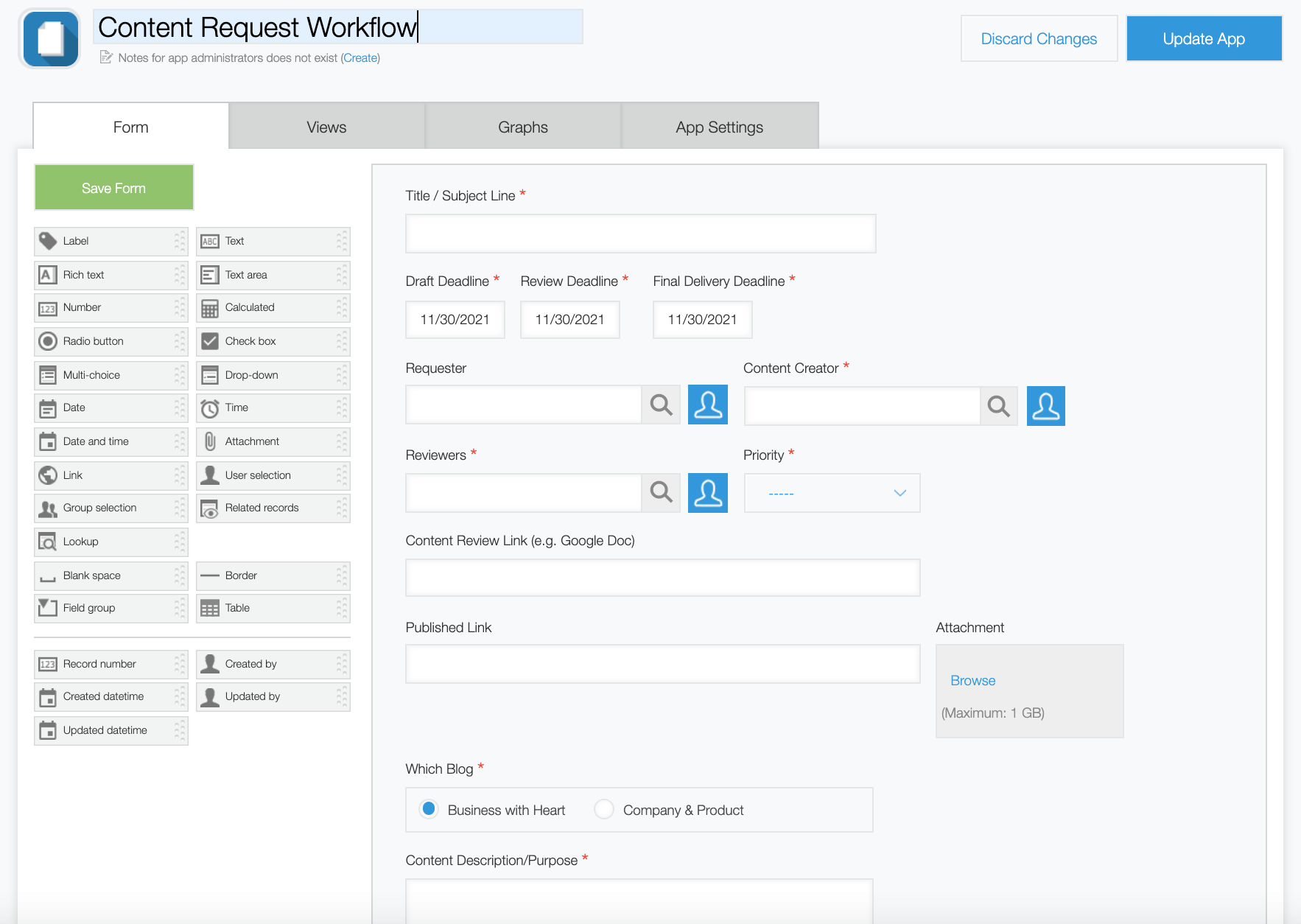Image resolution: width=1301 pixels, height=924 pixels.
Task: Switch to the Views tab
Action: [325, 126]
